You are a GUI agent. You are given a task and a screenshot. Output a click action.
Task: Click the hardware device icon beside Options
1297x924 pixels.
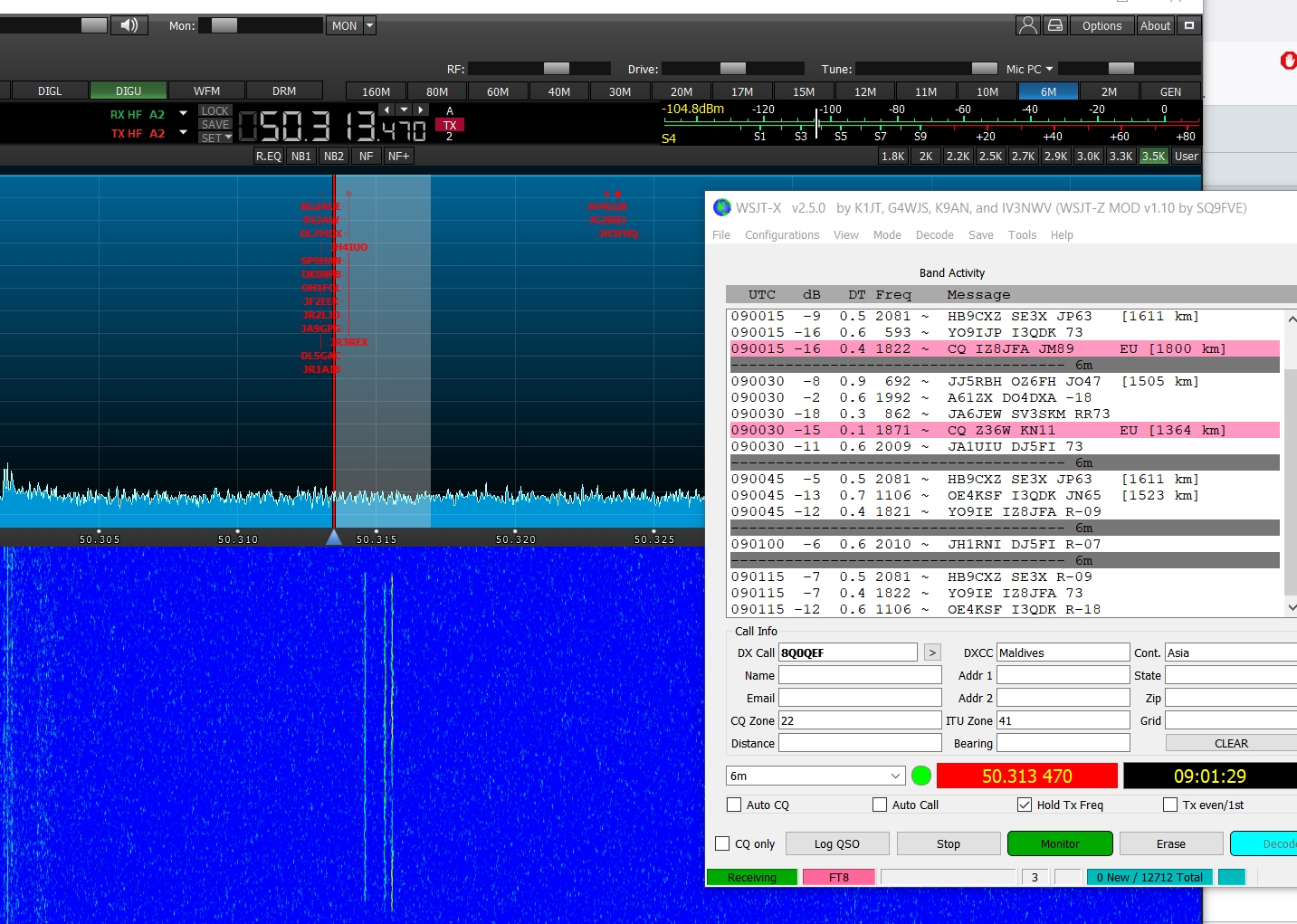coord(1055,25)
